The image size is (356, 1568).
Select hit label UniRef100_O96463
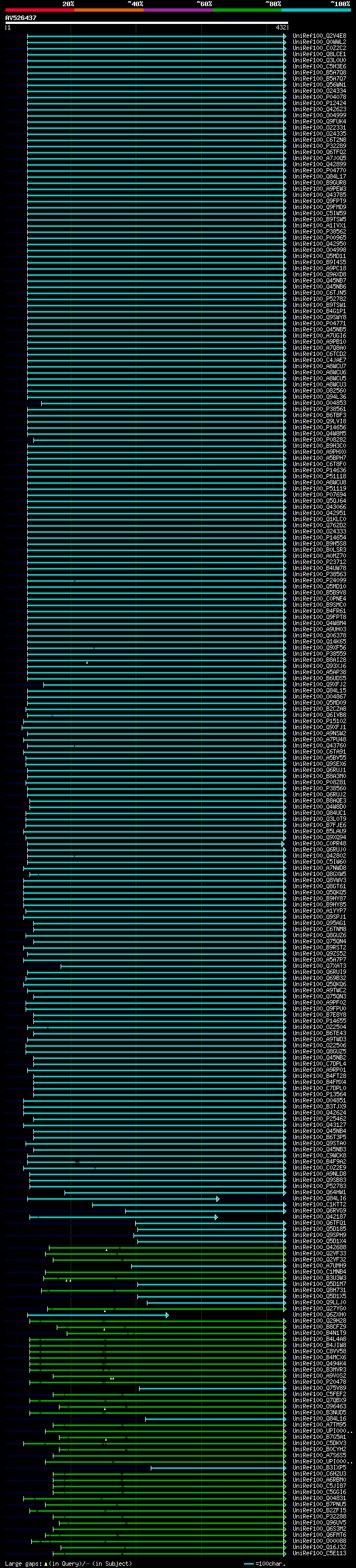[319, 1406]
